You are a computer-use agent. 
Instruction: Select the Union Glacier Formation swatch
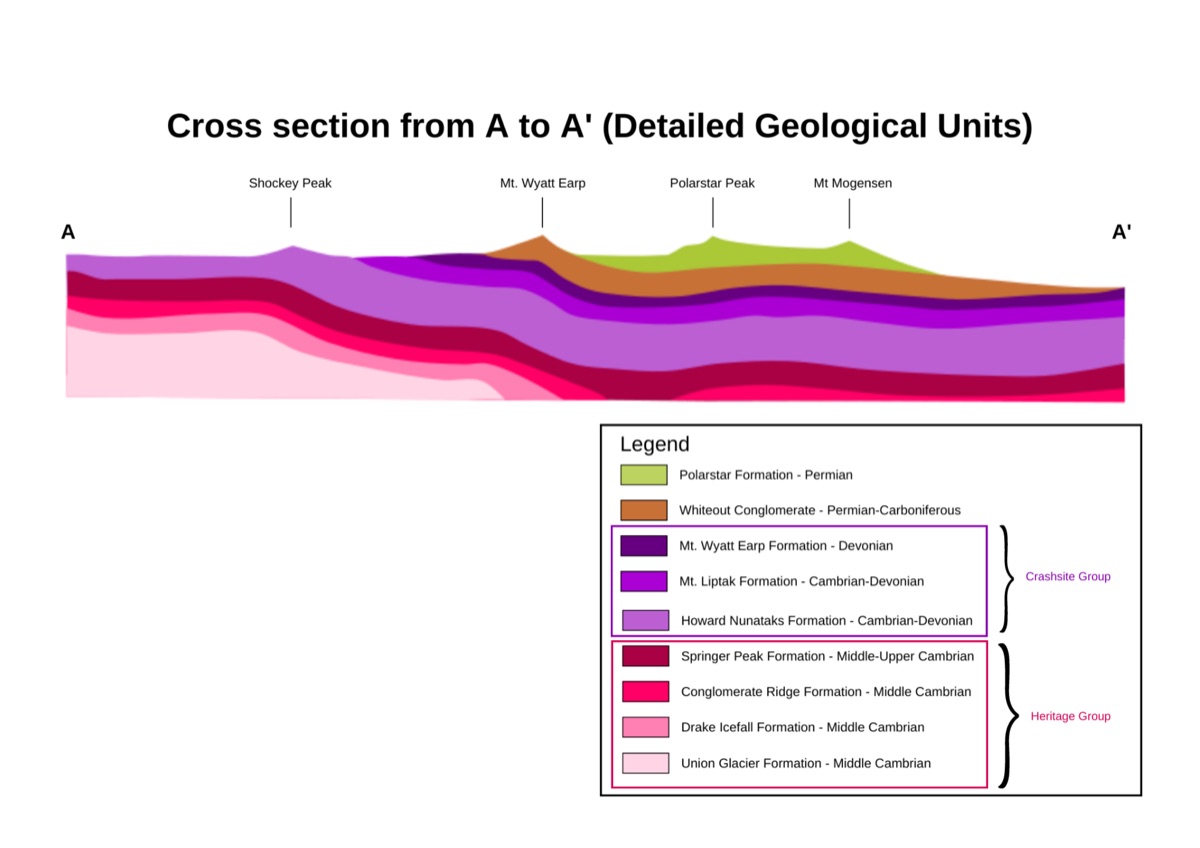tap(646, 763)
